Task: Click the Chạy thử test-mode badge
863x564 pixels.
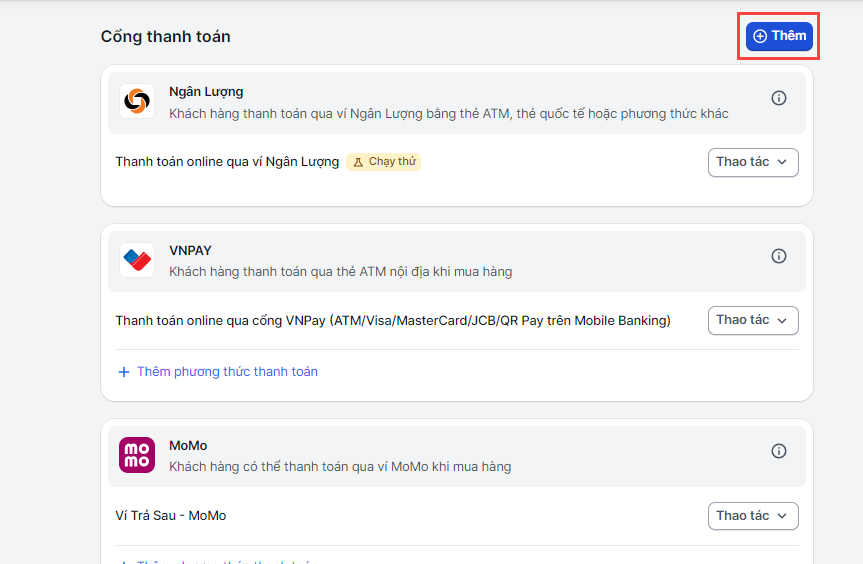Action: [x=384, y=162]
